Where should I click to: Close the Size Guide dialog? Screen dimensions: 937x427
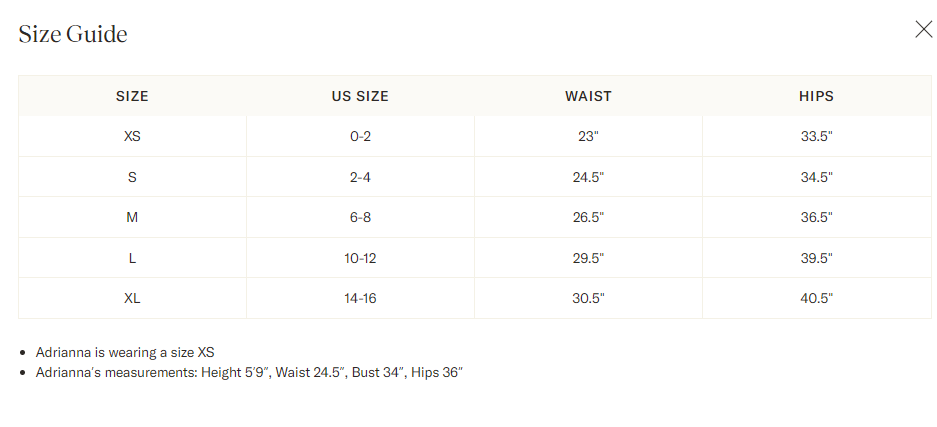923,29
